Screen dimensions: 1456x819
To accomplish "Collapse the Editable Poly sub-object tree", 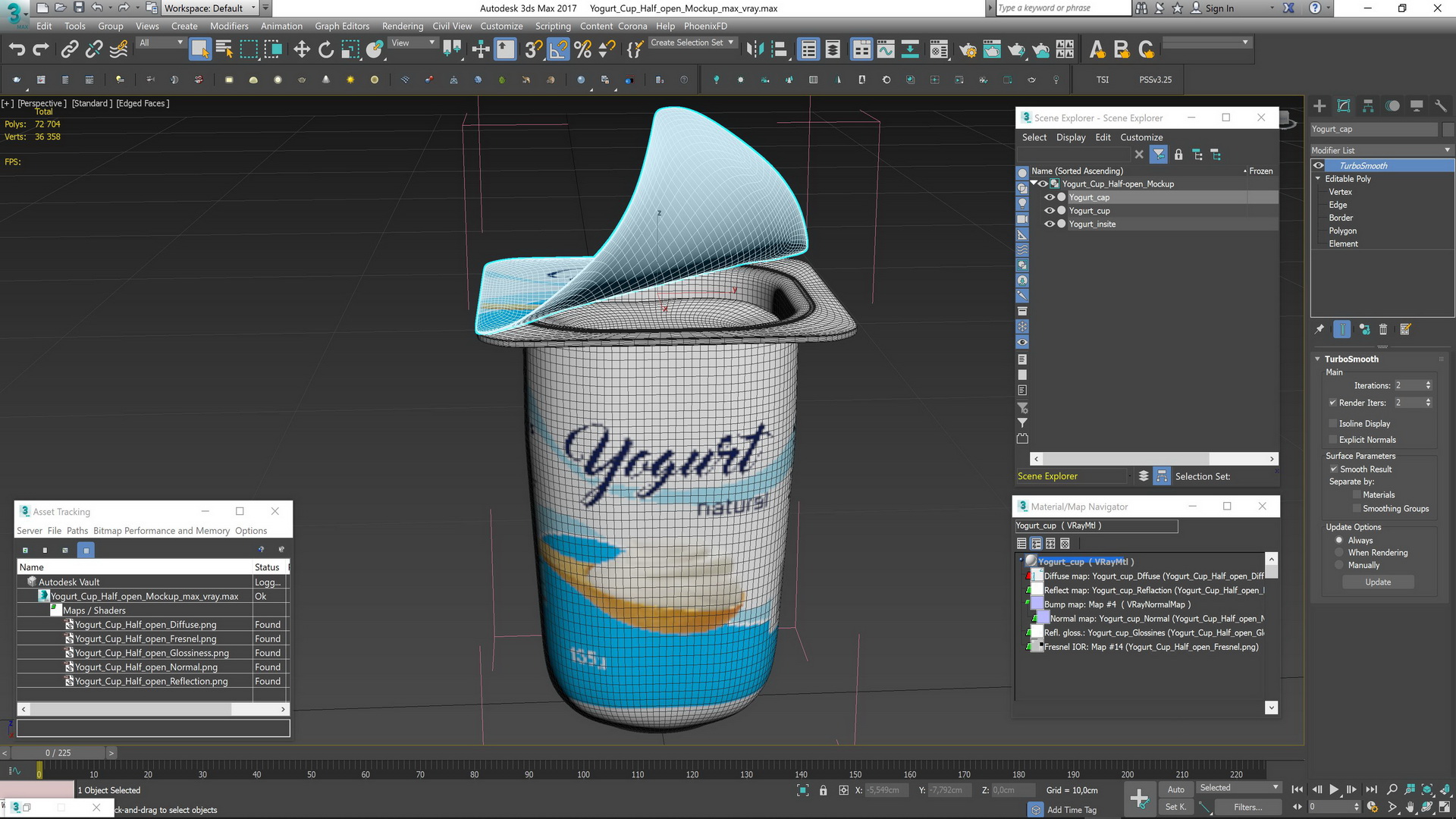I will (1318, 179).
